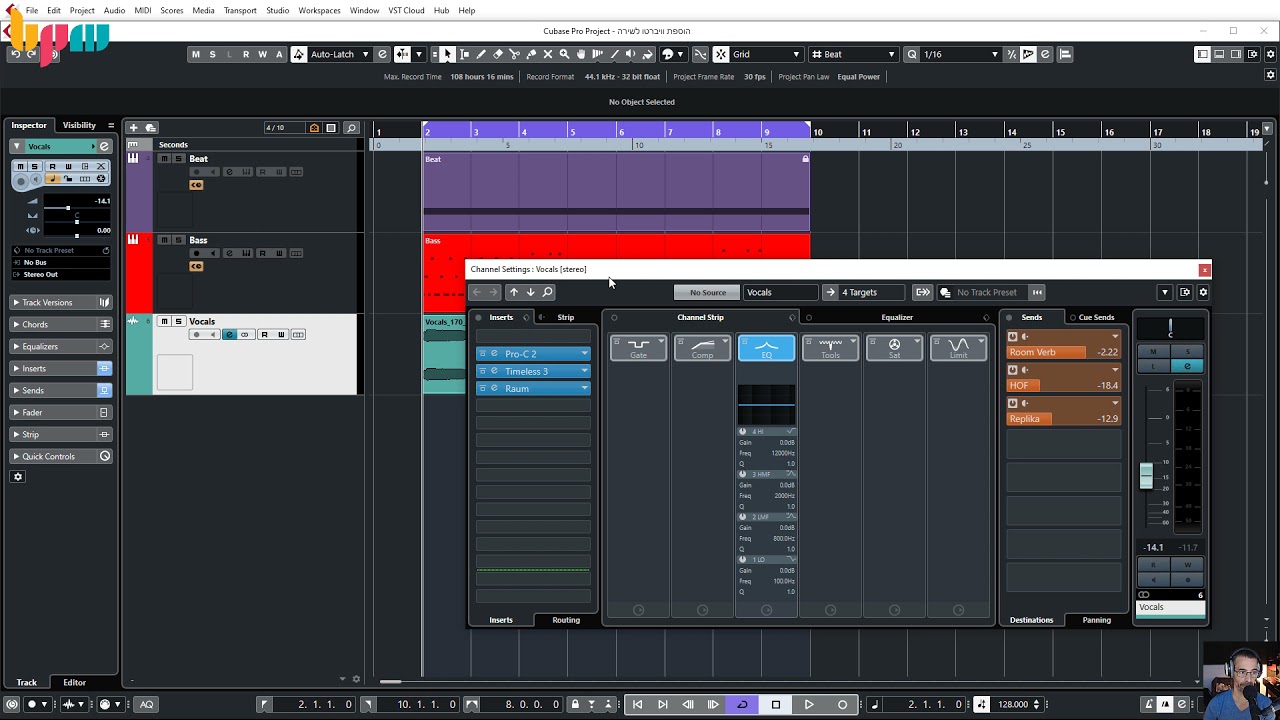Click No Track Preset field in Channel Settings
The width and height of the screenshot is (1280, 720).
click(x=987, y=292)
